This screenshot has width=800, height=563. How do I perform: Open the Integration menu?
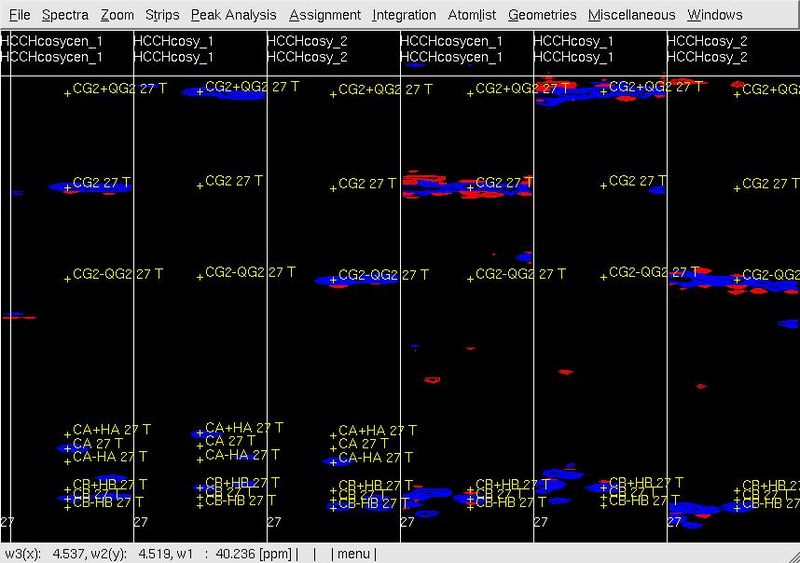(x=404, y=15)
